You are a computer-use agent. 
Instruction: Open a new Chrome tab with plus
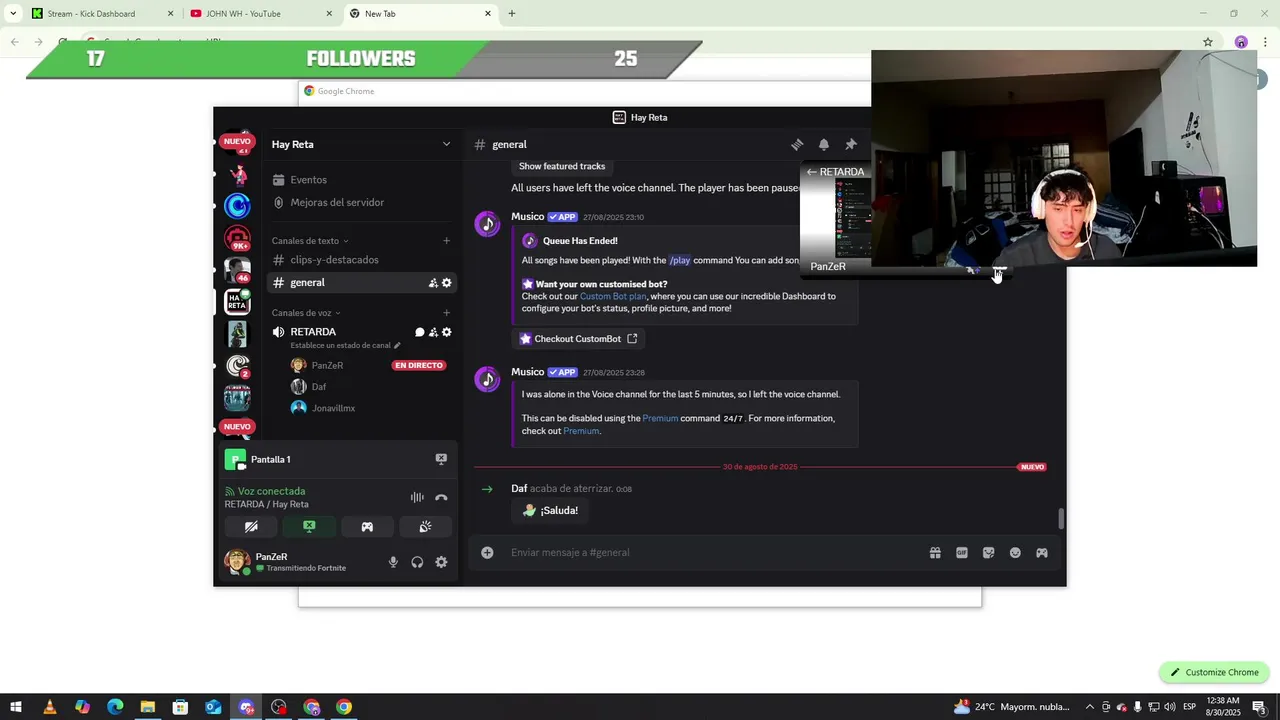coord(512,13)
